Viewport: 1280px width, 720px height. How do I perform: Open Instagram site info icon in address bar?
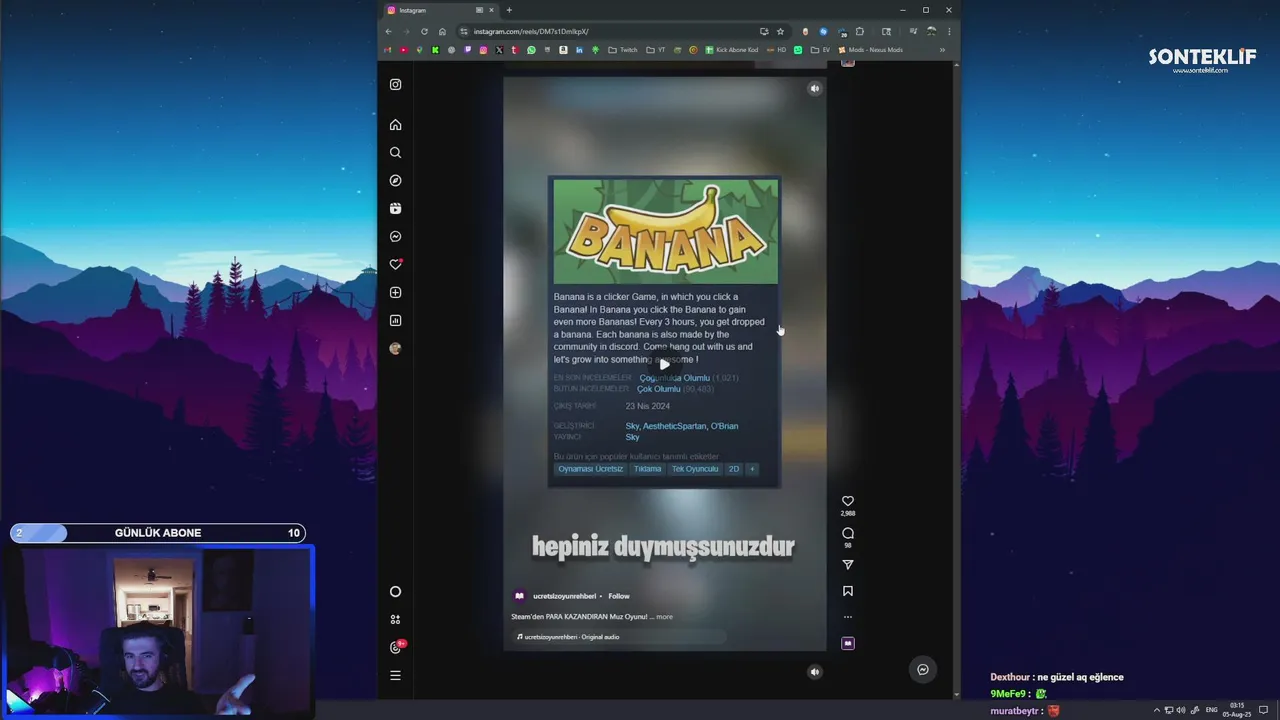(x=463, y=31)
